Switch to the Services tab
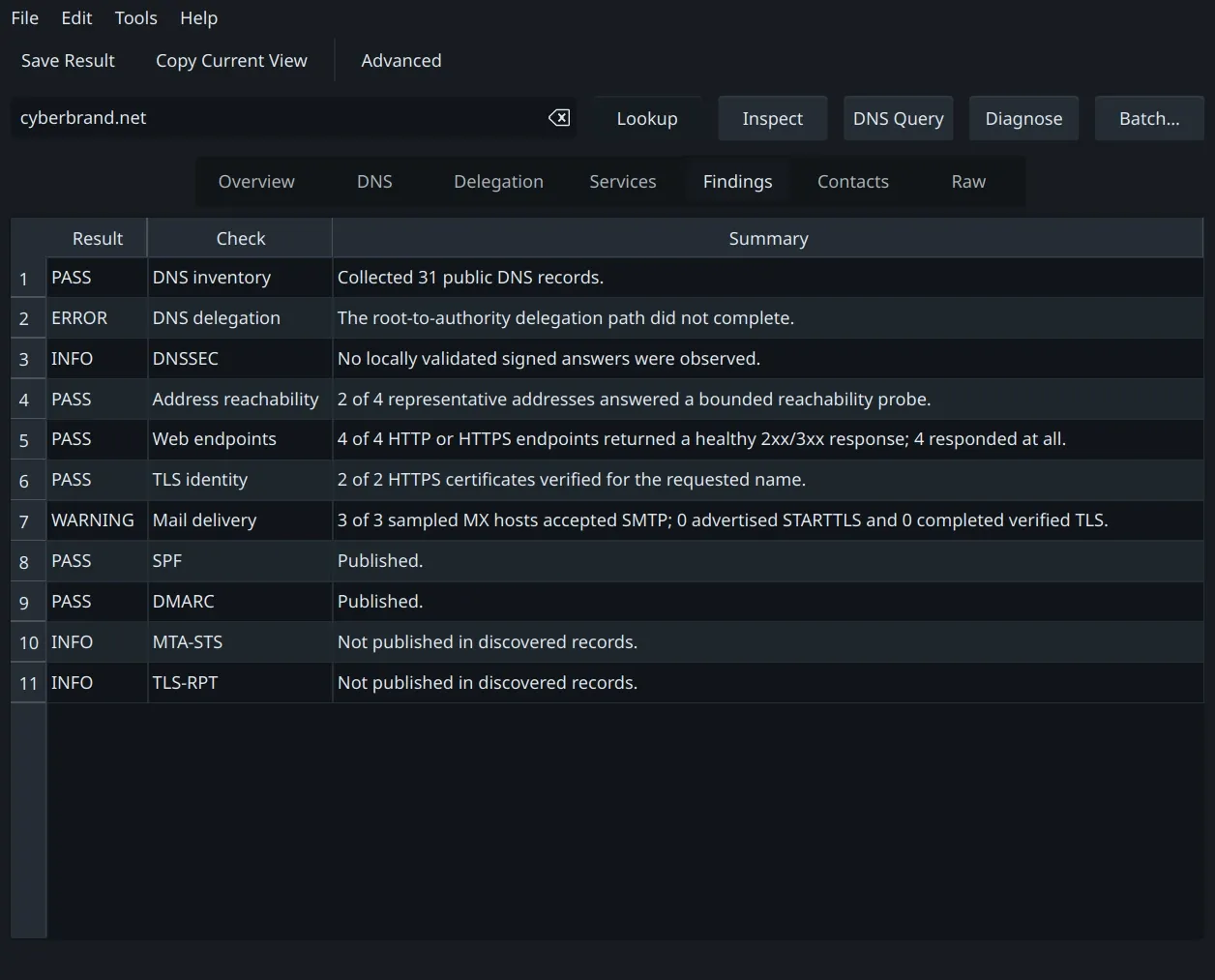Image resolution: width=1215 pixels, height=980 pixels. 623,182
